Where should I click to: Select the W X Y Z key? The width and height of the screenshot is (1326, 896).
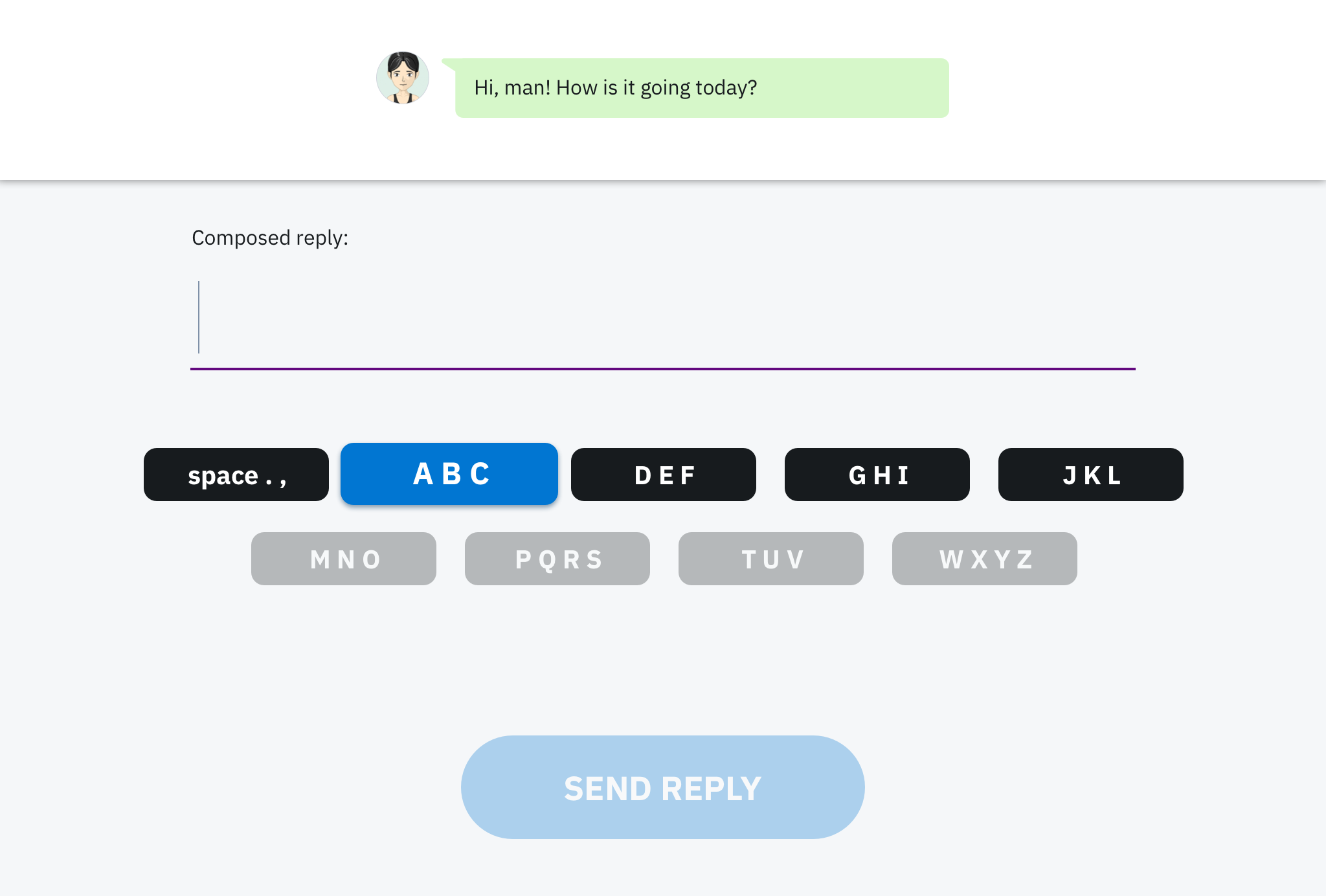(x=984, y=559)
